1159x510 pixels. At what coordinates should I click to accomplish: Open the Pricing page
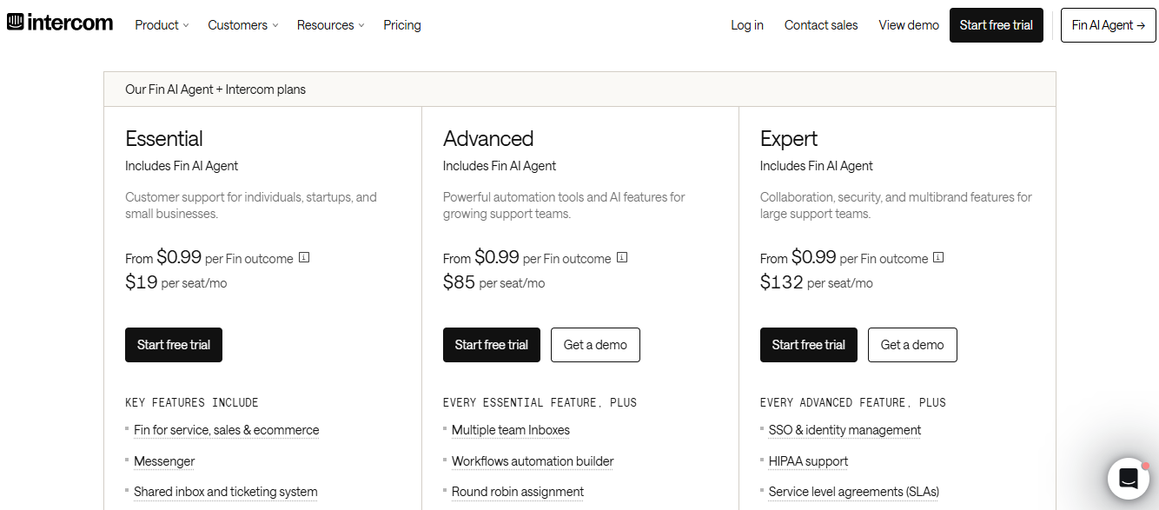click(x=402, y=25)
